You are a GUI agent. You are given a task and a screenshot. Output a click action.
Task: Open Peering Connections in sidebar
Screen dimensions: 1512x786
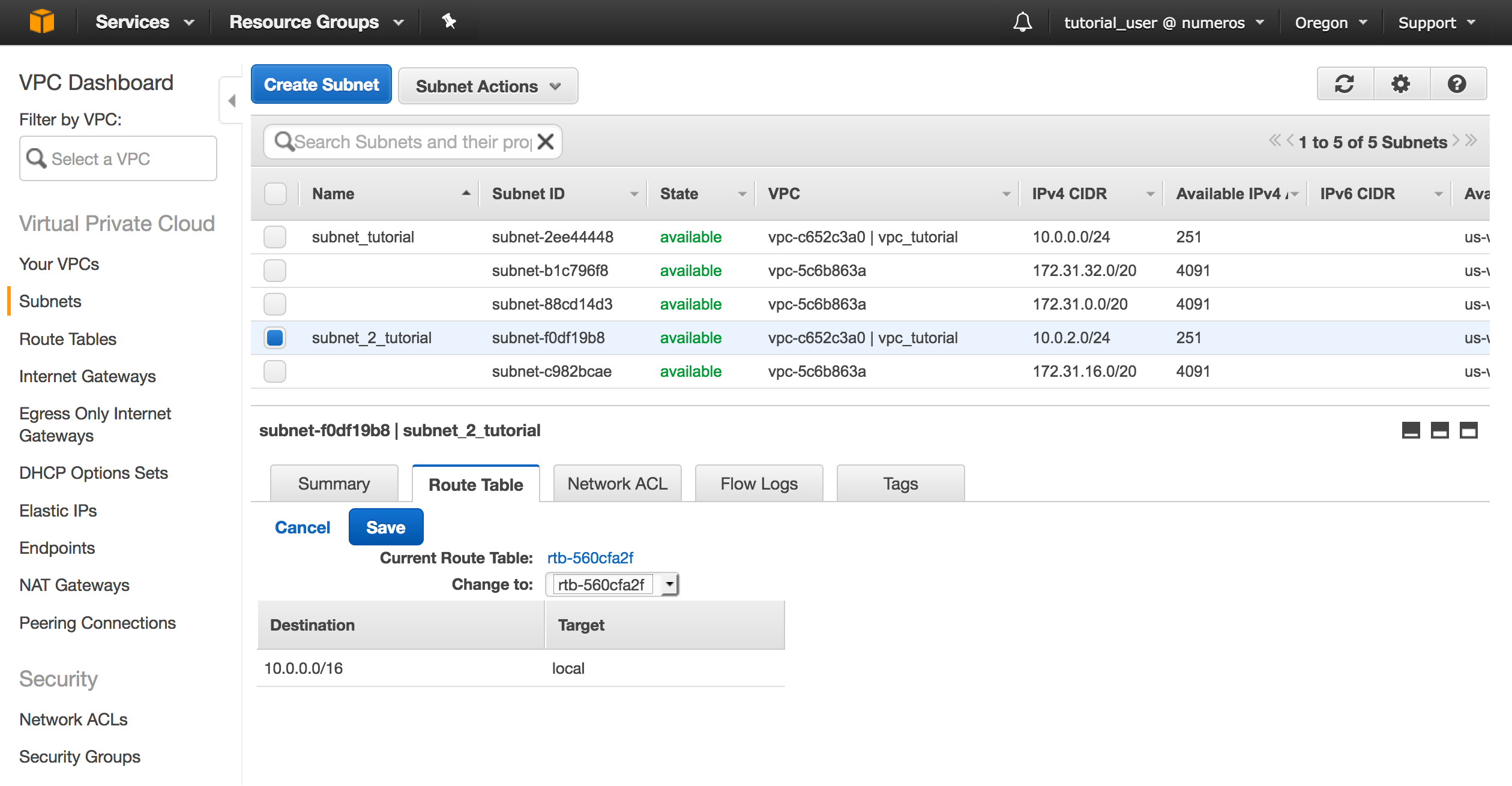coord(97,623)
